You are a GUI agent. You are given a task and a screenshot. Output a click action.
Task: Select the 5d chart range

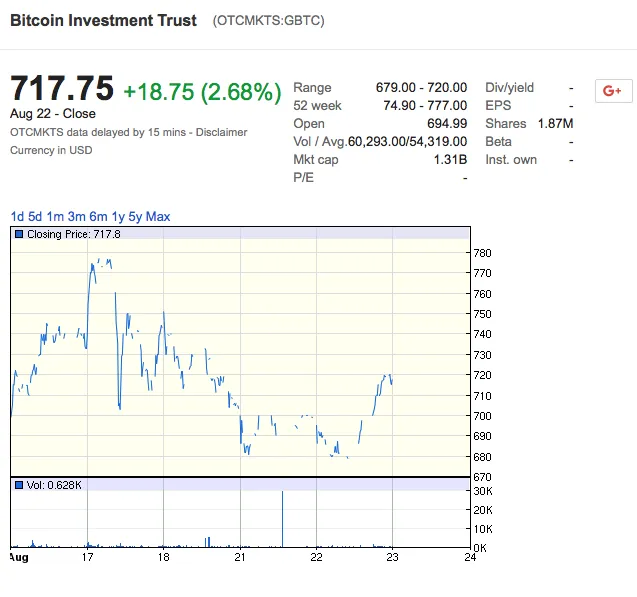pyautogui.click(x=35, y=217)
